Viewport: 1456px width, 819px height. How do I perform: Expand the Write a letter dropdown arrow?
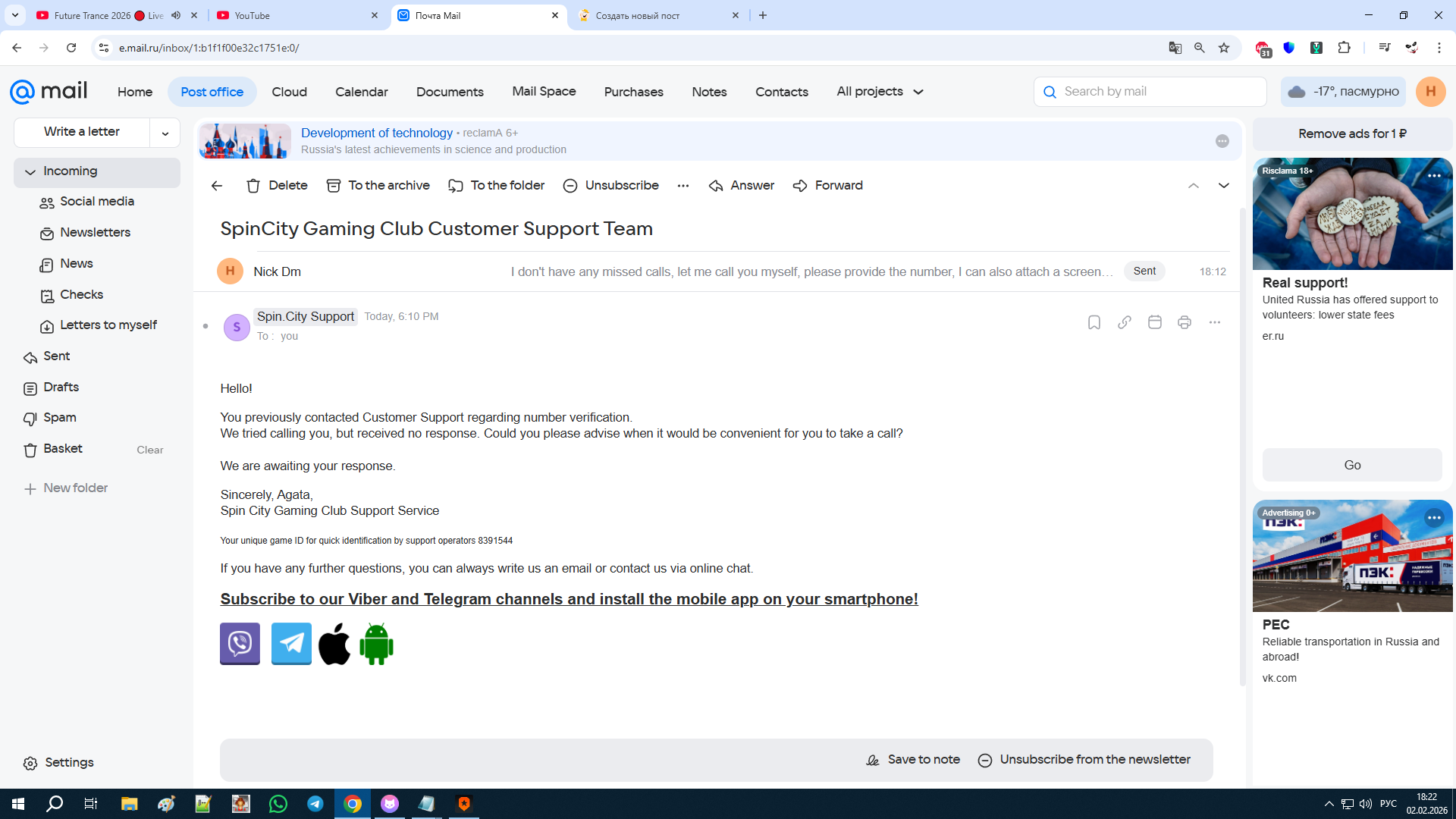click(x=165, y=133)
